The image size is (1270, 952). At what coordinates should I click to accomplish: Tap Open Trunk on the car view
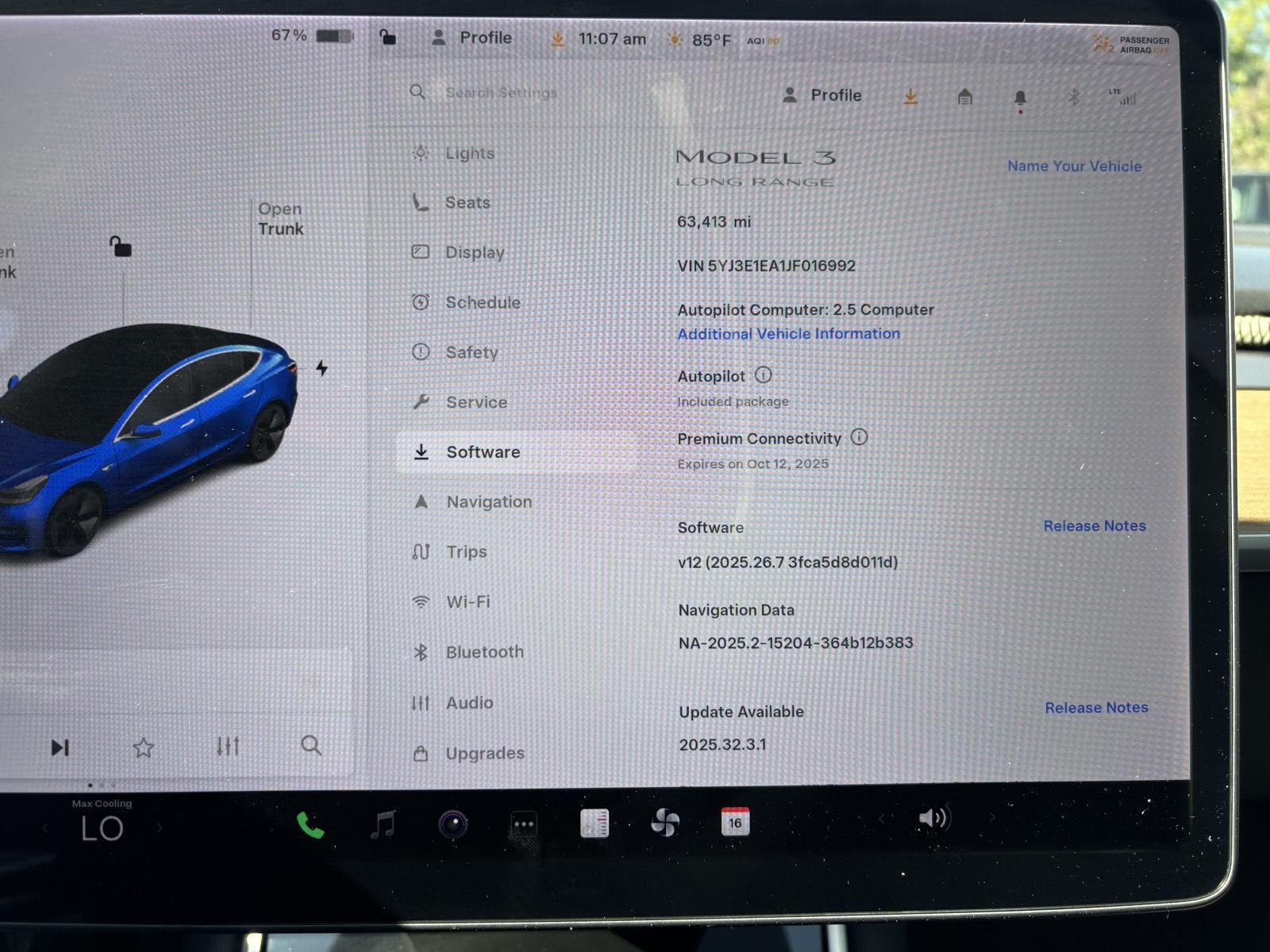[280, 219]
